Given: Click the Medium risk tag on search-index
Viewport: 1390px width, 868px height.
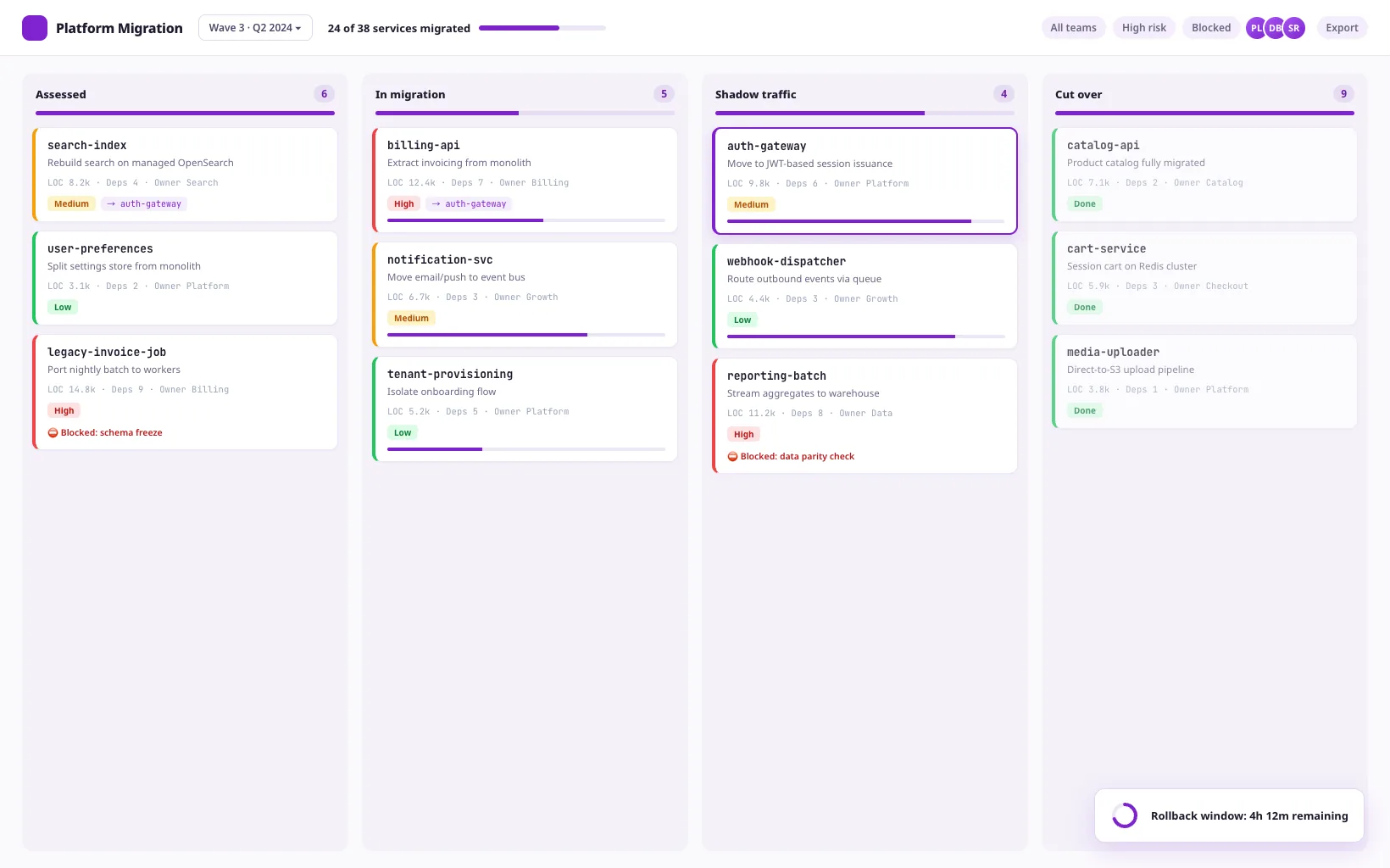Looking at the screenshot, I should pyautogui.click(x=71, y=203).
